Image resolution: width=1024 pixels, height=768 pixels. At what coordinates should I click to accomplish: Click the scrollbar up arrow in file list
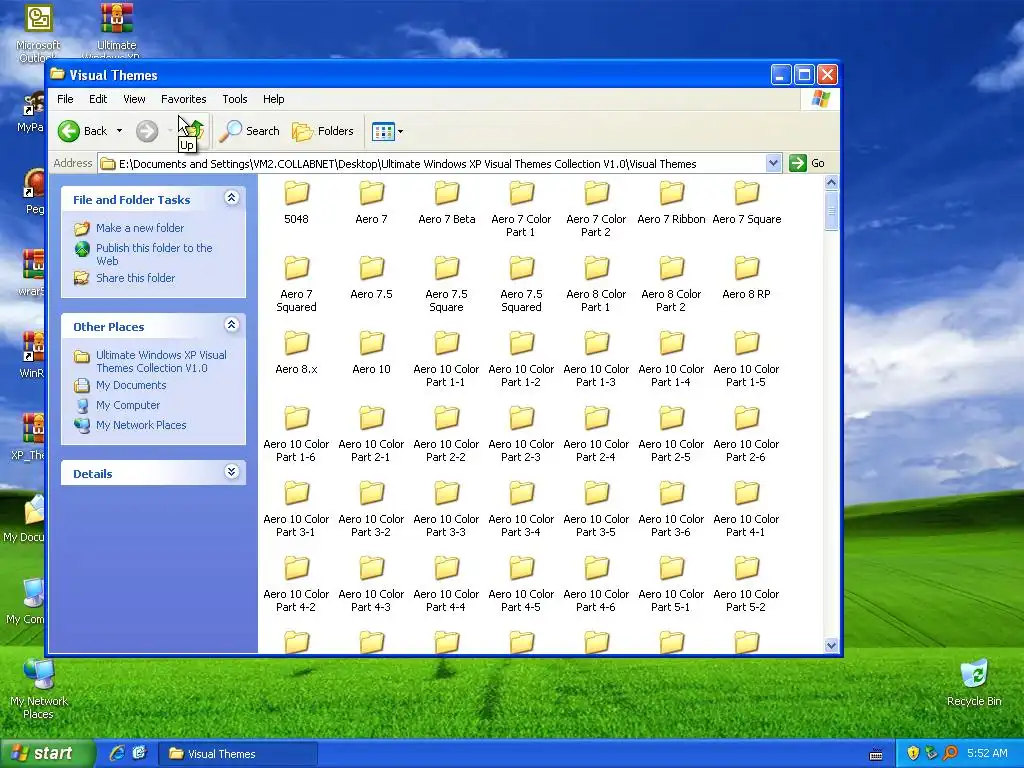831,183
